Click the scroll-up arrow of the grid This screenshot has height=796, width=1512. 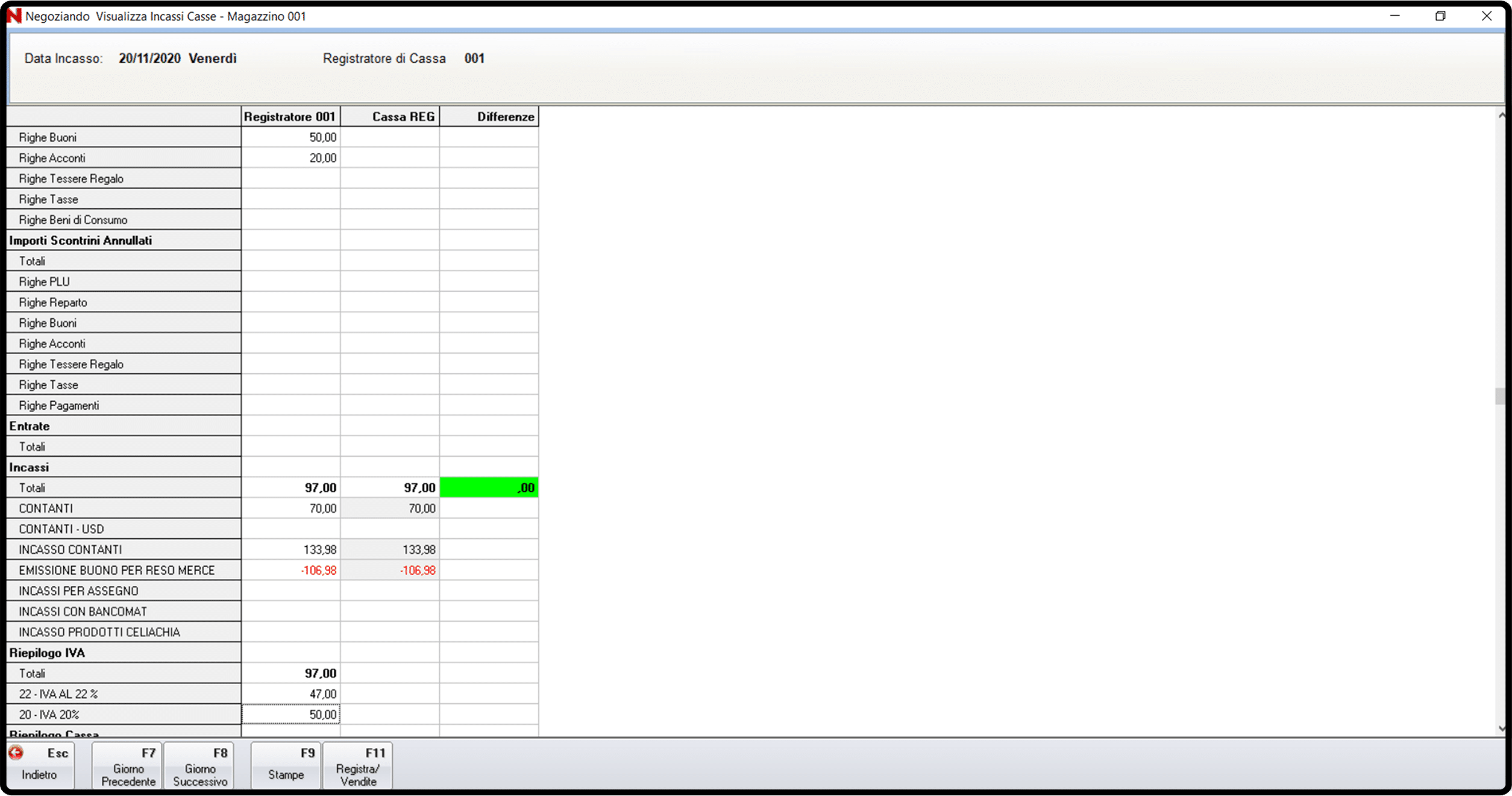click(x=1501, y=115)
